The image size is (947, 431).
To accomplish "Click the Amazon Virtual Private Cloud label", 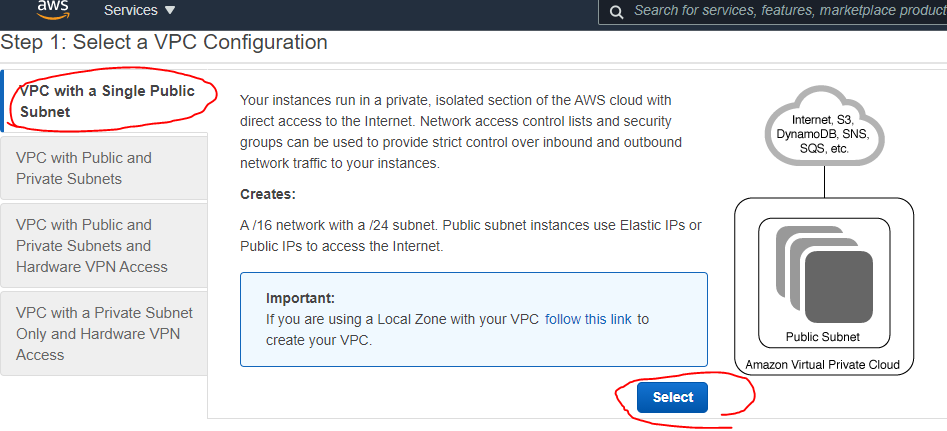I will coord(822,364).
